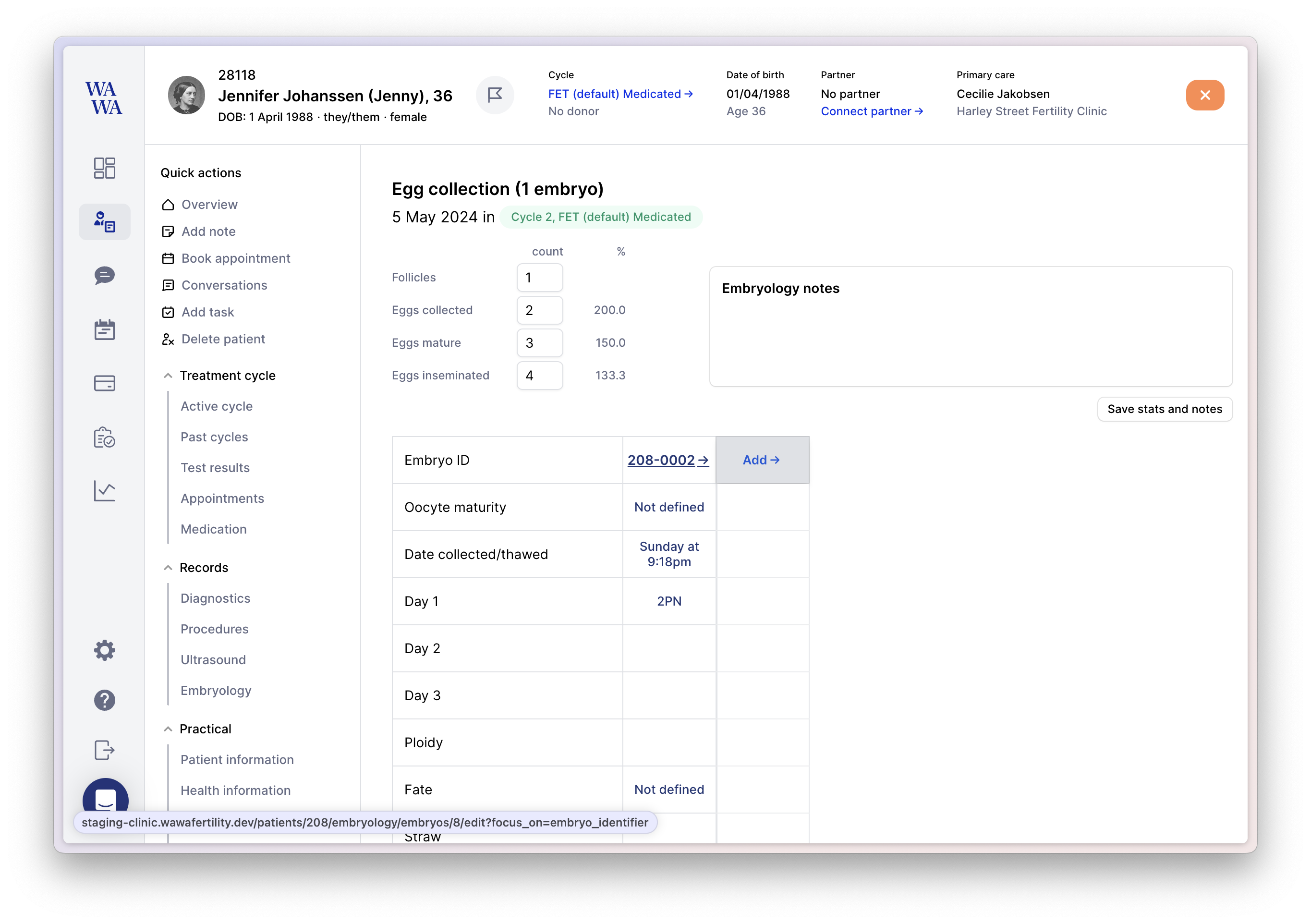Close patient with orange X button
The image size is (1311, 924).
click(x=1204, y=95)
